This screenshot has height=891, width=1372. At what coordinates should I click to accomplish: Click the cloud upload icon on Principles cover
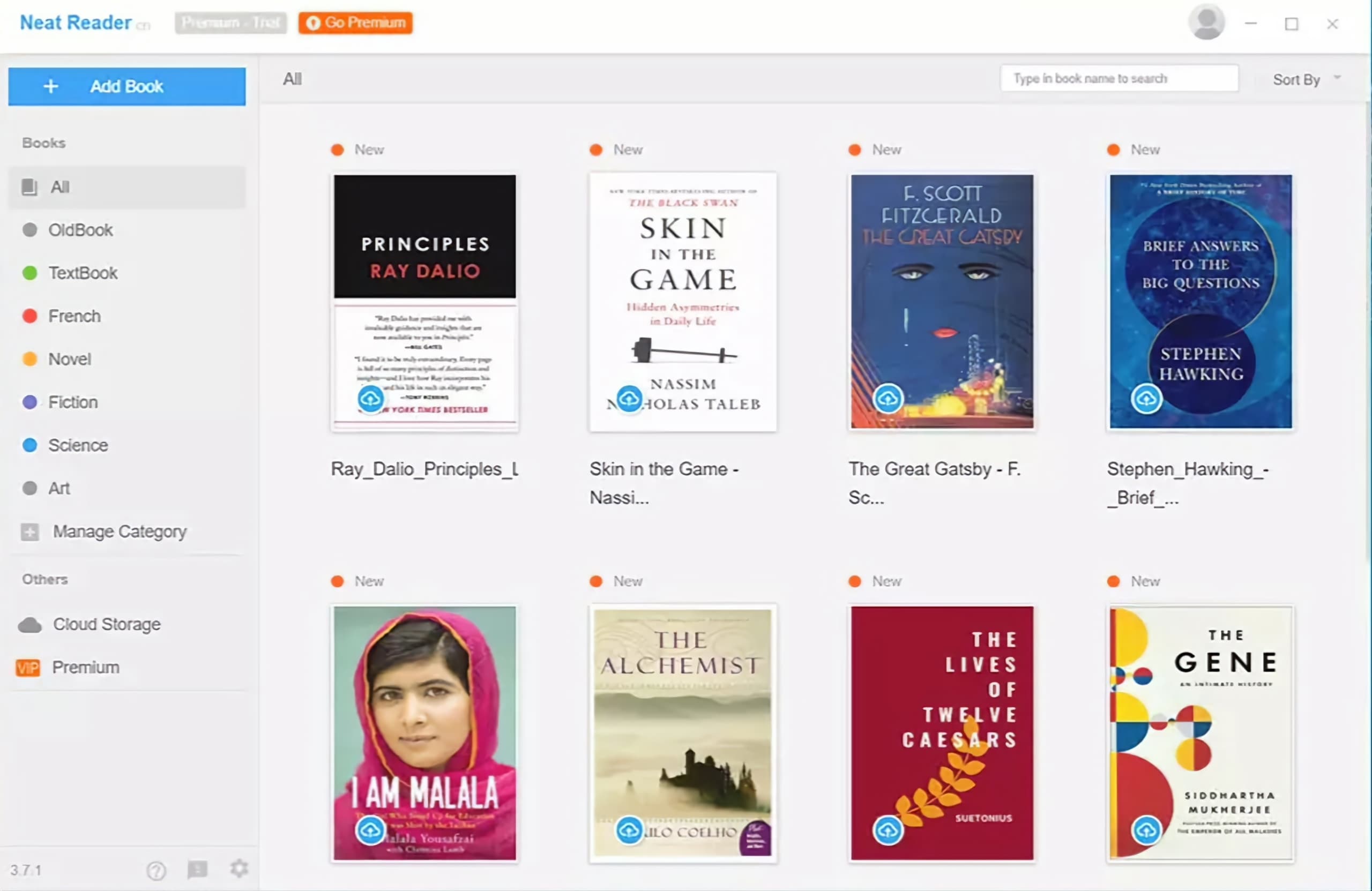(x=370, y=398)
